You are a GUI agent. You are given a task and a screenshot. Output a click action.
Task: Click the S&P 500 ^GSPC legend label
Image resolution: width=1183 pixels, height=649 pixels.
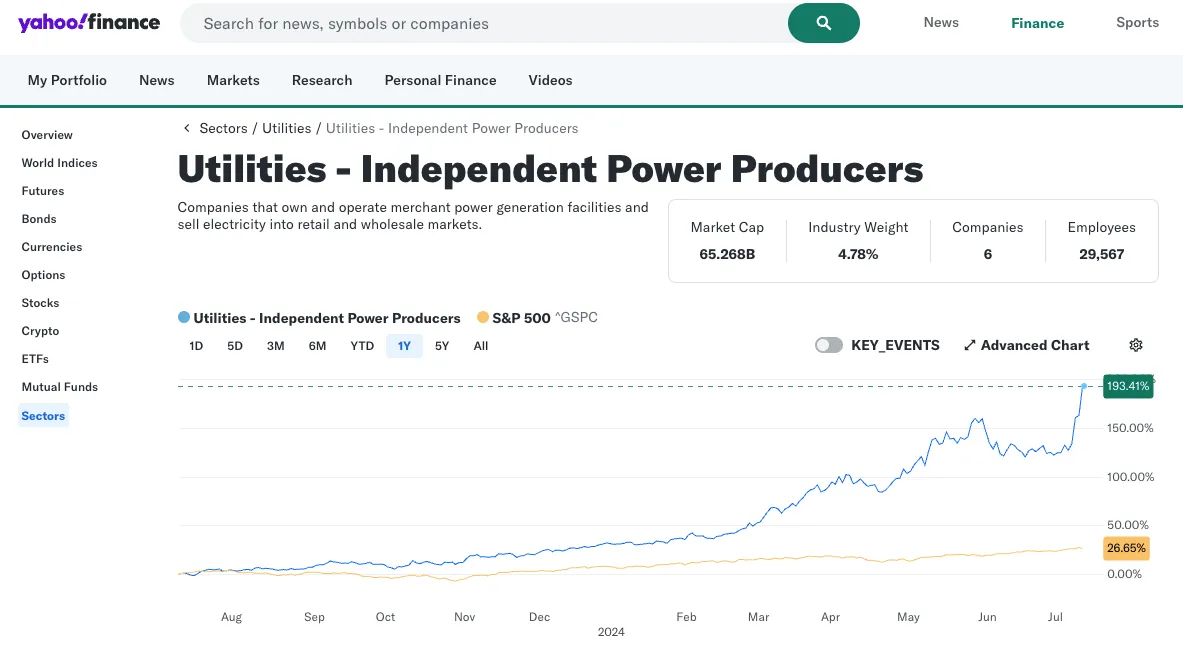[545, 318]
